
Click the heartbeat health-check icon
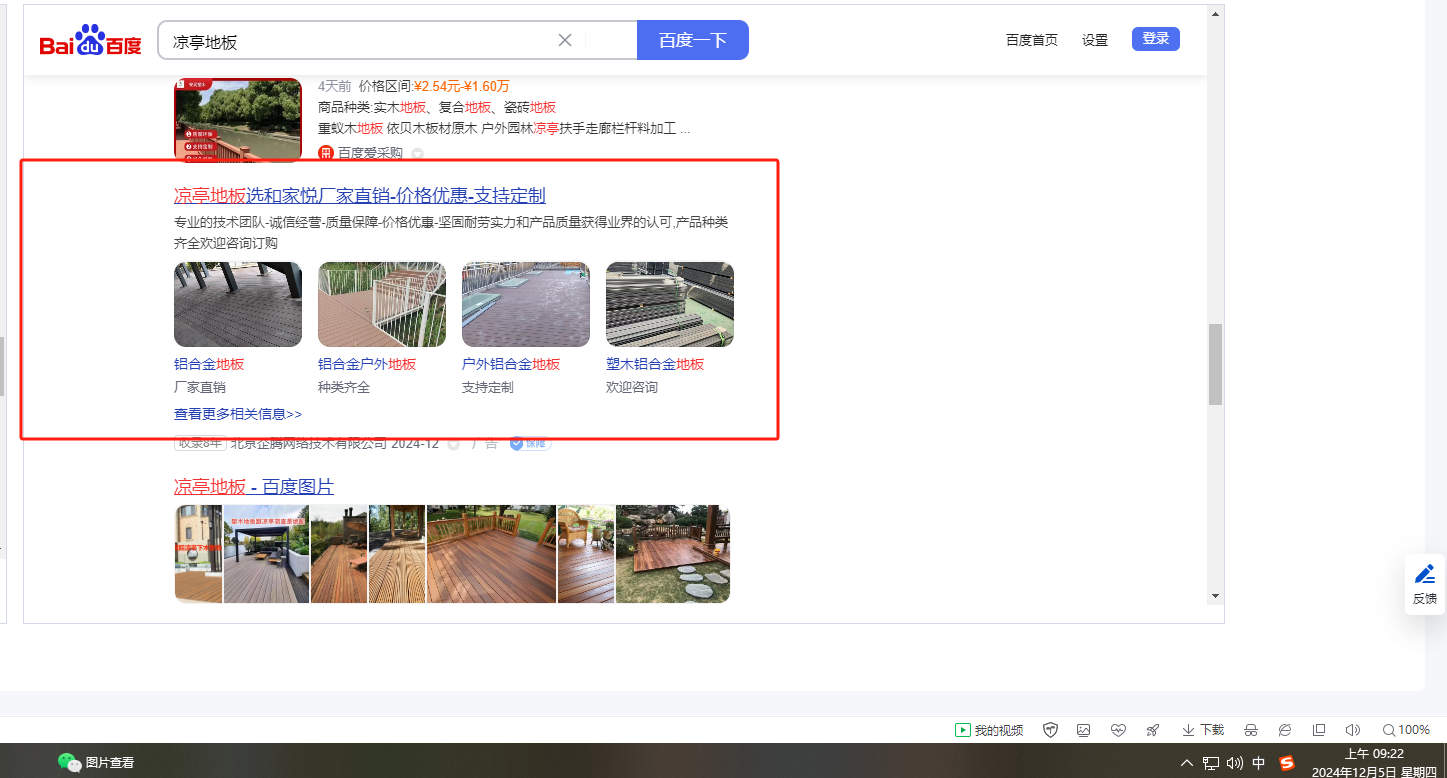(x=1118, y=730)
